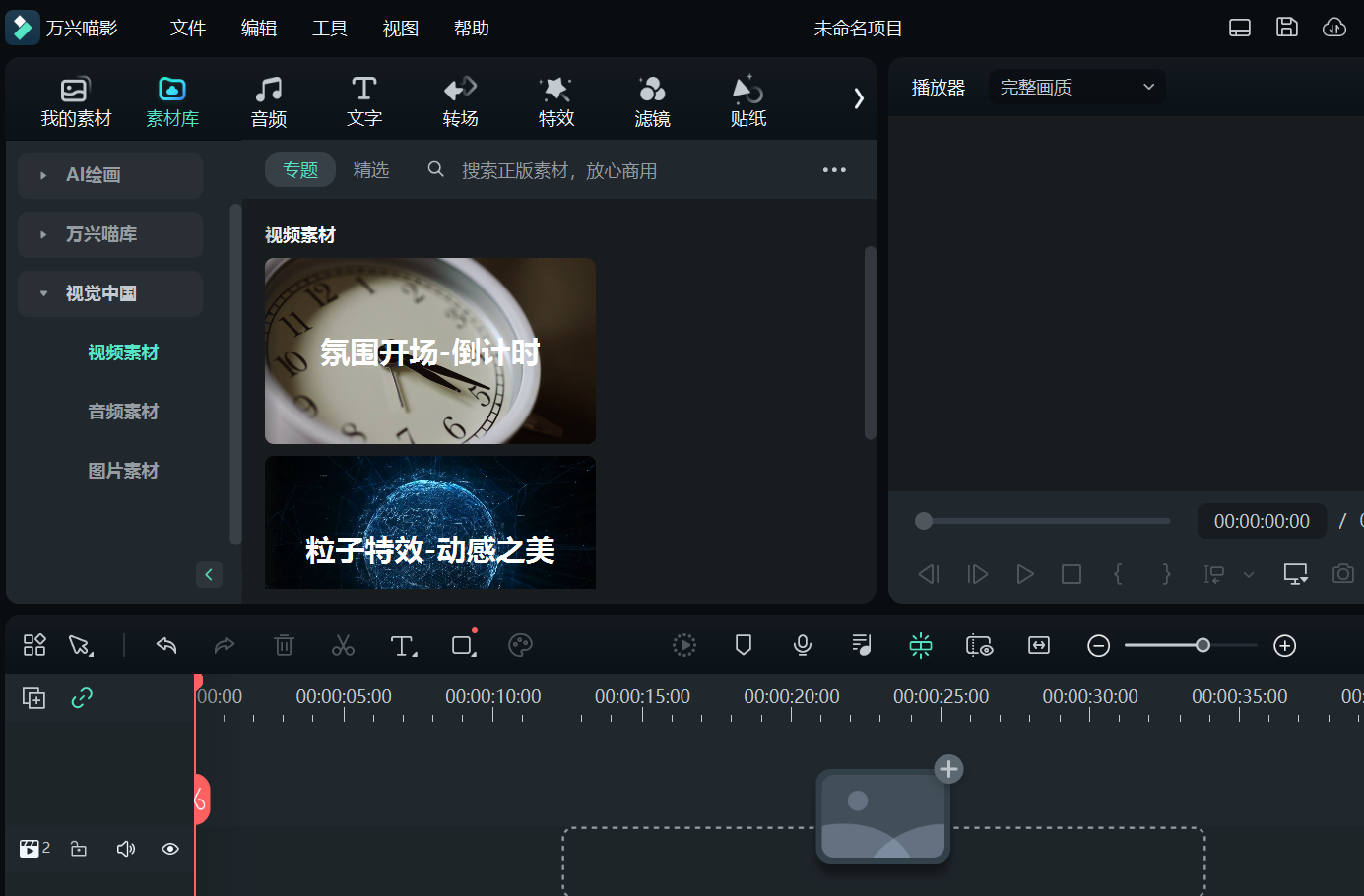Mute the video track speaker icon
This screenshot has height=896, width=1364.
[126, 848]
